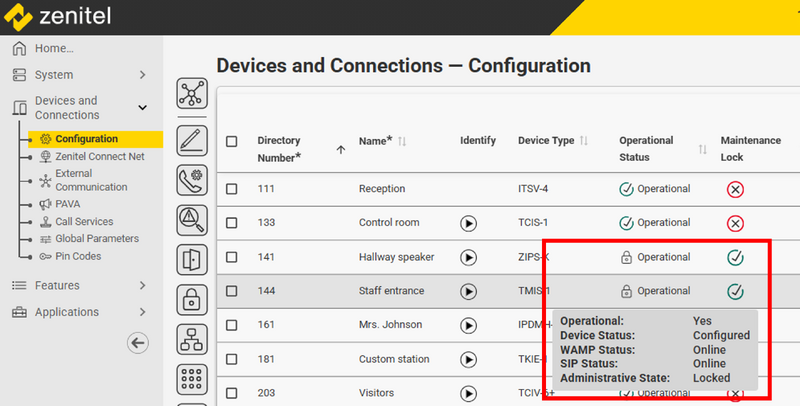Open the Applications menu item

67,312
